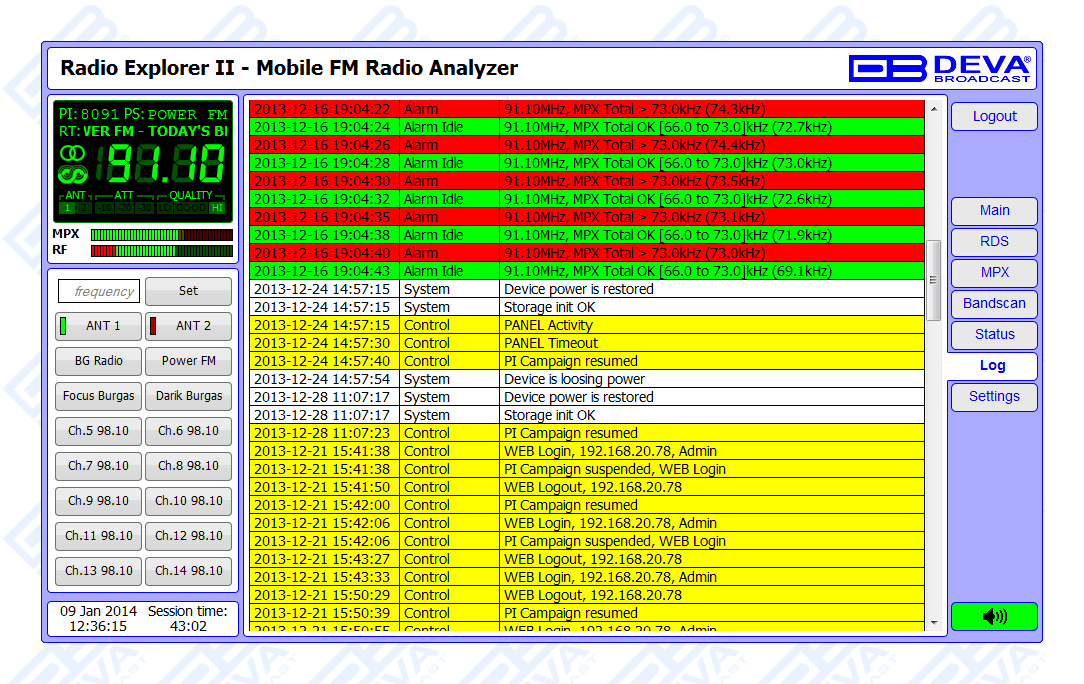
Task: Open the Settings page
Action: [x=993, y=397]
